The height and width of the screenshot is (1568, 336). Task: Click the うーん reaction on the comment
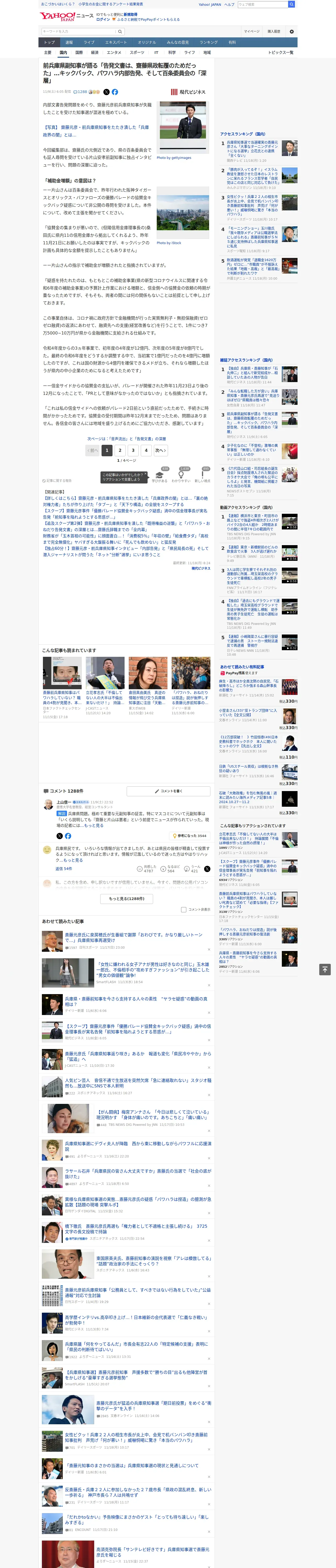click(x=192, y=869)
